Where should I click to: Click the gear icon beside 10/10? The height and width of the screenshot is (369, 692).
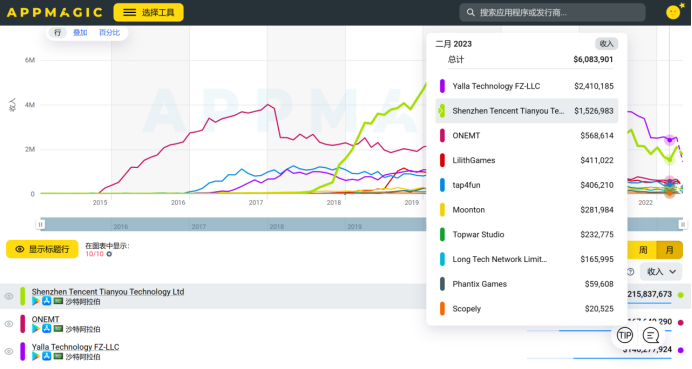tap(109, 254)
